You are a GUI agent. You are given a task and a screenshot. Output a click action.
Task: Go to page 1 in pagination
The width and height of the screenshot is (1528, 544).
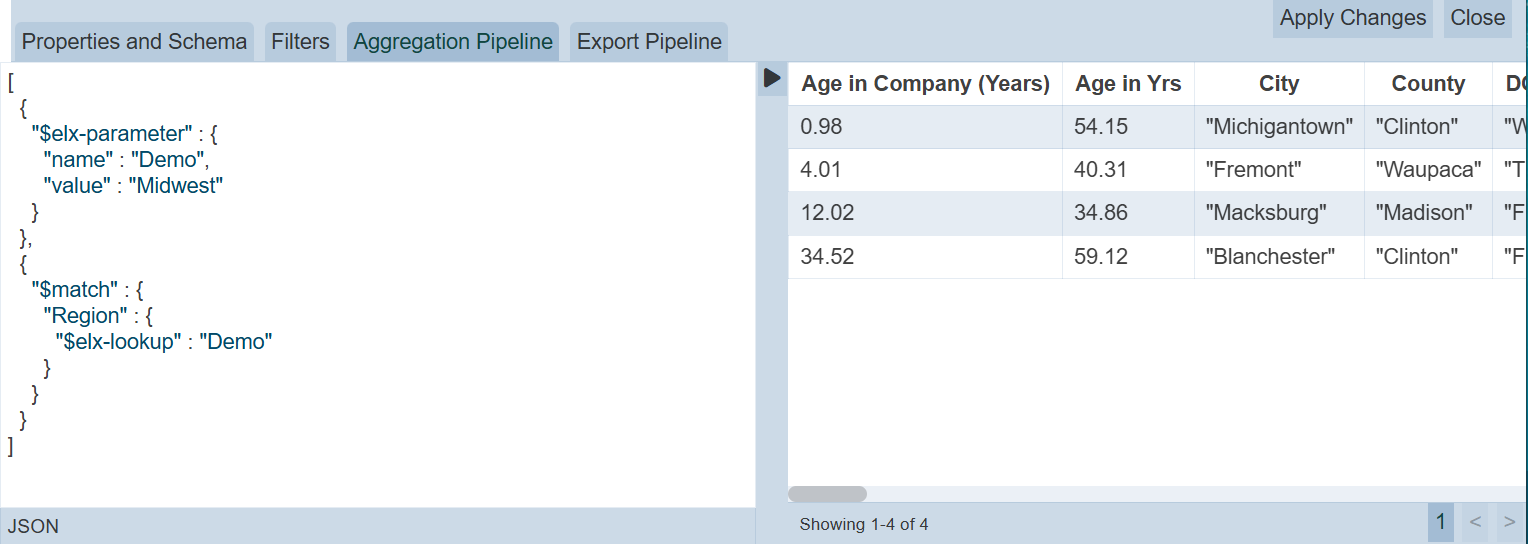tap(1440, 522)
